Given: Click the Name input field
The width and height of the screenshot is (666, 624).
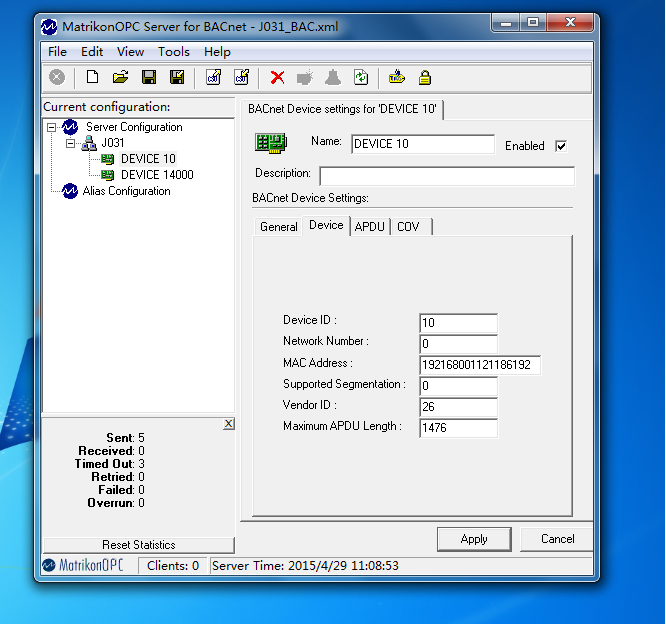Looking at the screenshot, I should 423,144.
